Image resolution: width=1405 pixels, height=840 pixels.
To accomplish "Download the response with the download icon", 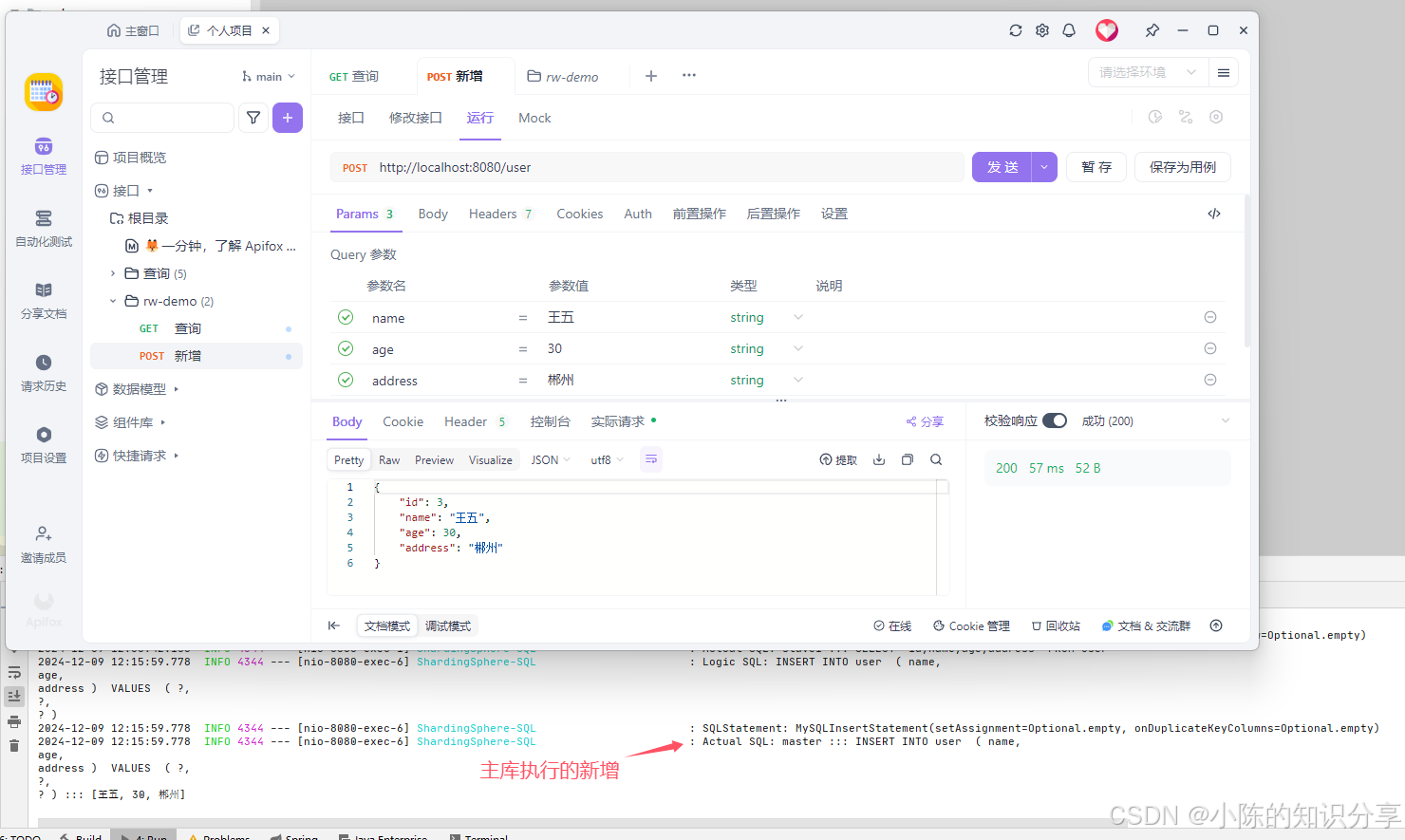I will (x=878, y=458).
